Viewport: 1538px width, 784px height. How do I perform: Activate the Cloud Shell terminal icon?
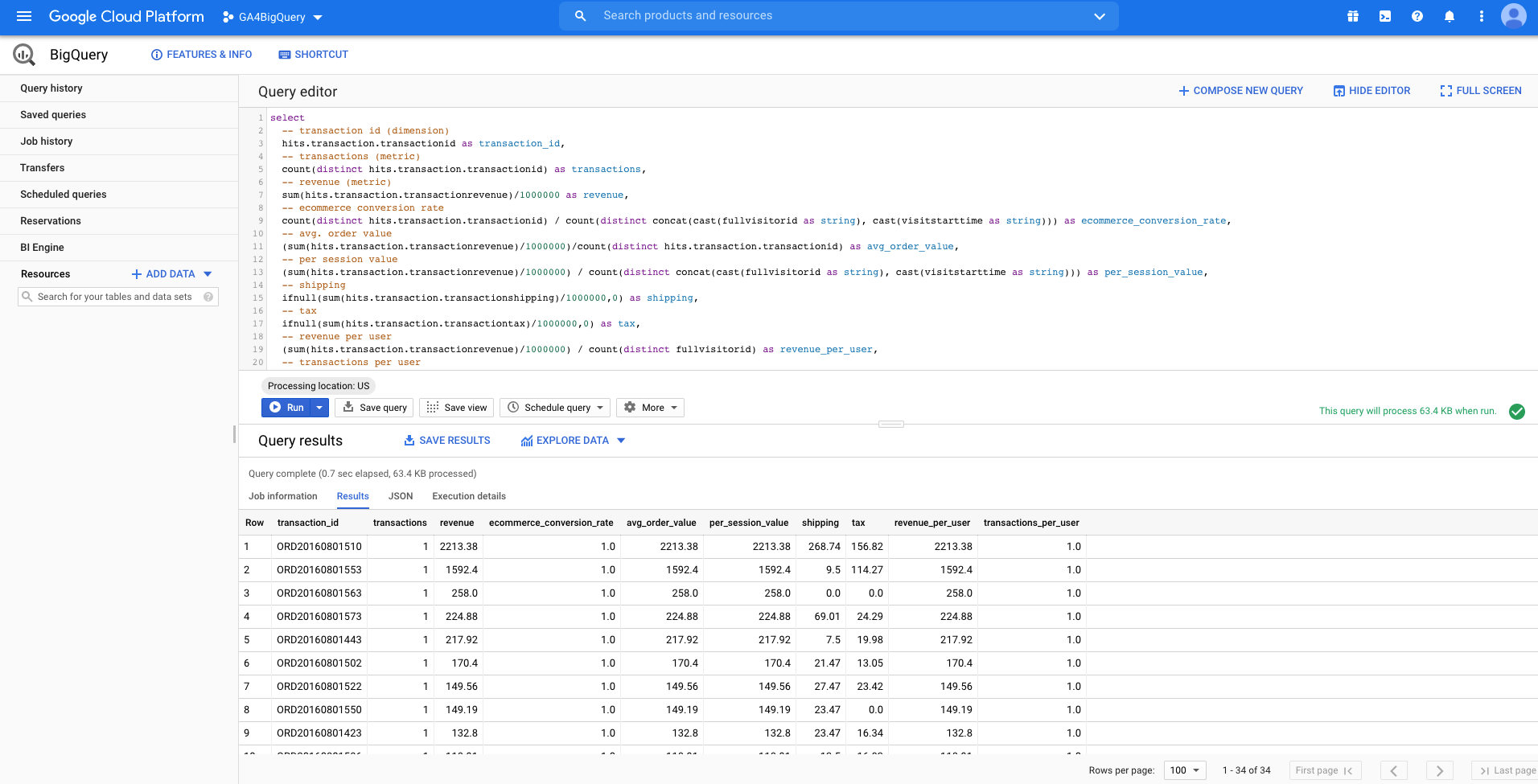coord(1385,16)
